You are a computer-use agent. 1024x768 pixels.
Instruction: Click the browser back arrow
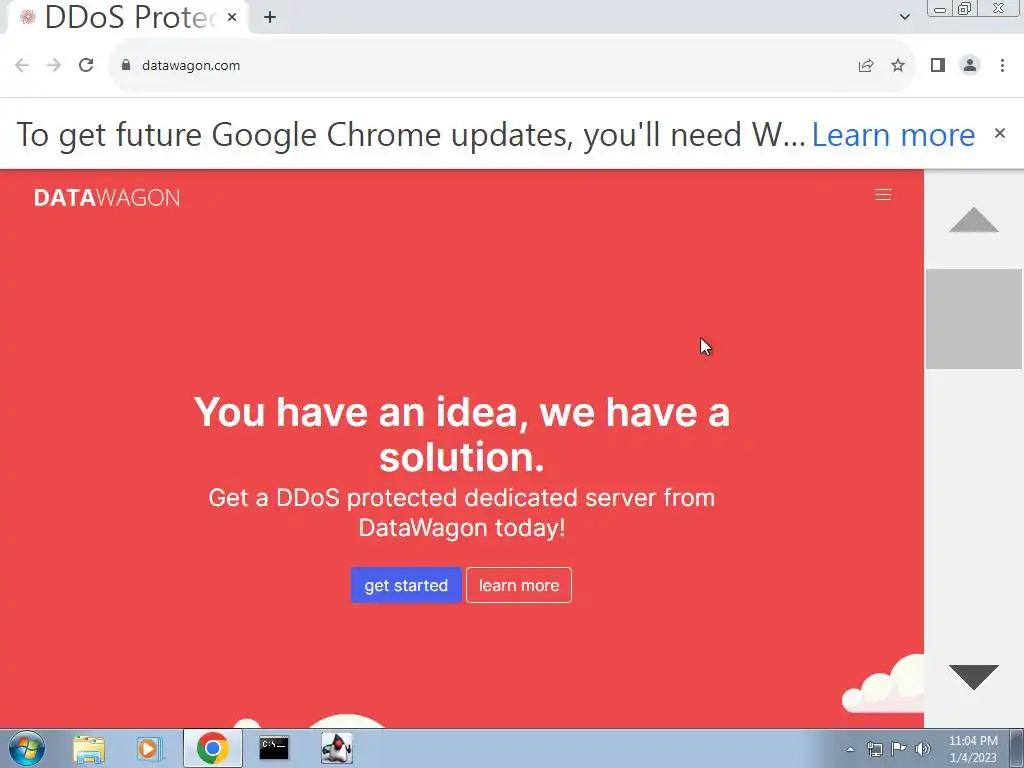point(22,65)
